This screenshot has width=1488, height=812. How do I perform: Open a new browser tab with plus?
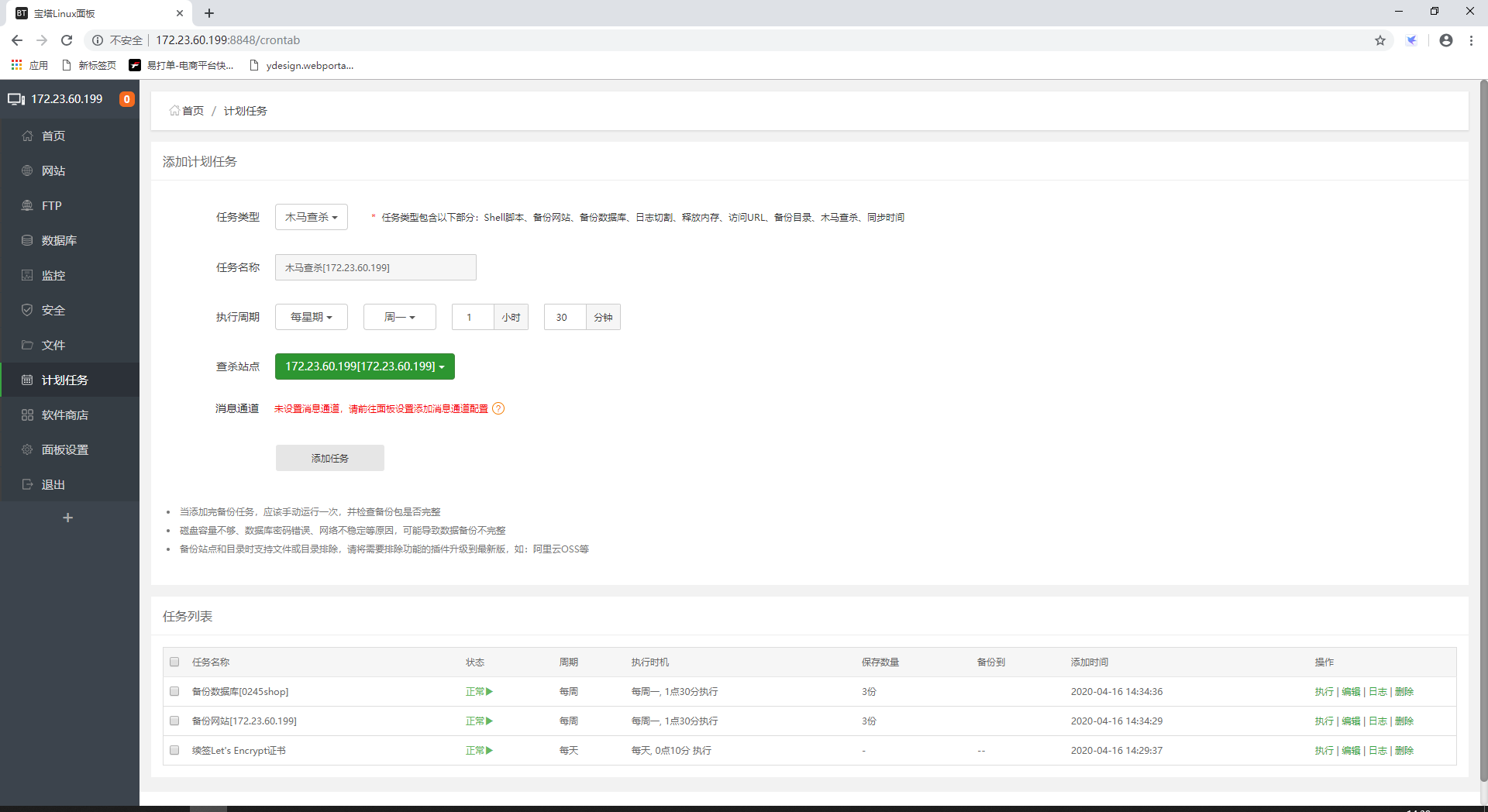pos(209,13)
